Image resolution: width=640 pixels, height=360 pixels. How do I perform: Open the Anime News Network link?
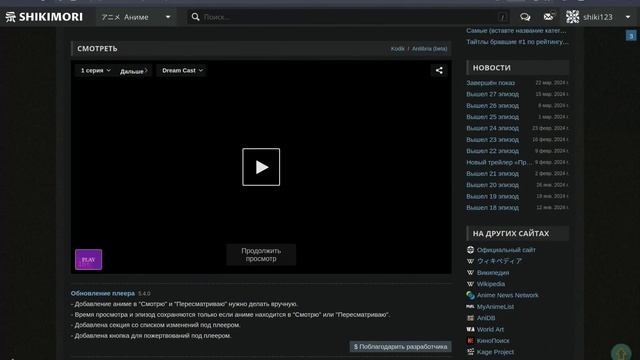[x=508, y=295]
